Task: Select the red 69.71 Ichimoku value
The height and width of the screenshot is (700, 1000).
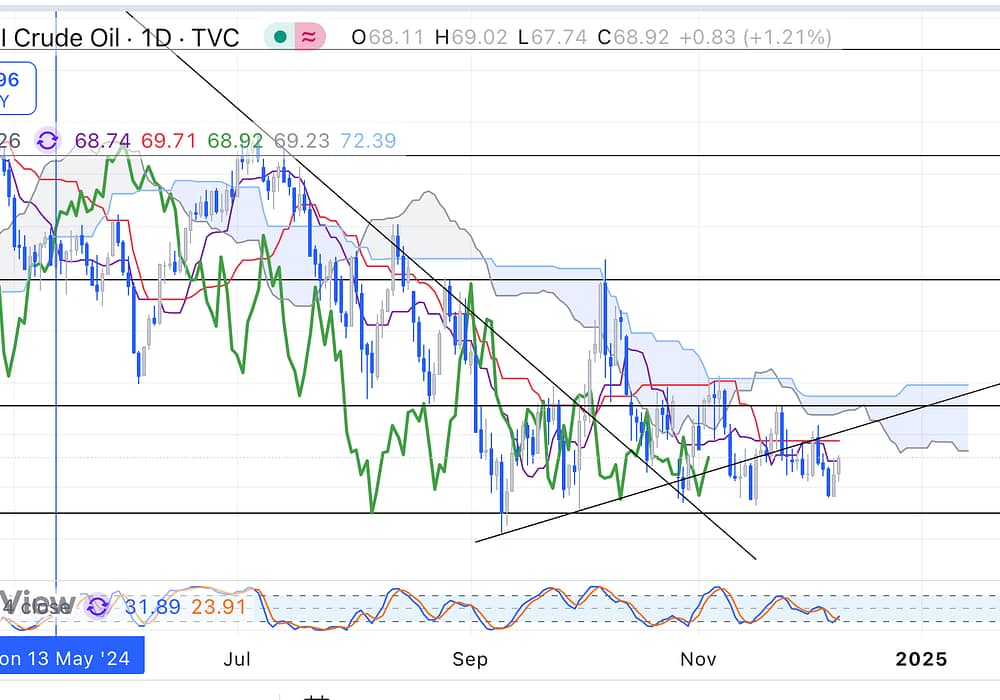Action: pyautogui.click(x=168, y=141)
